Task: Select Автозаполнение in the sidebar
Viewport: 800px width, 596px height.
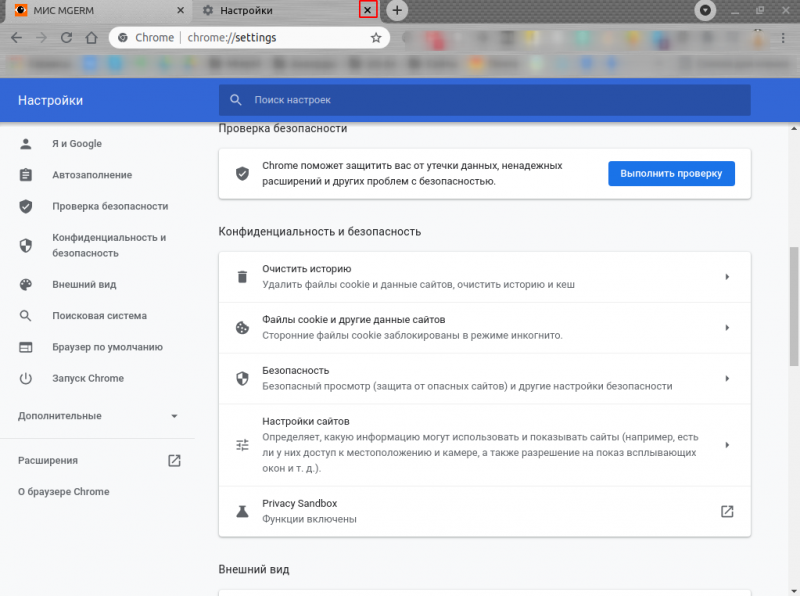Action: click(x=92, y=175)
